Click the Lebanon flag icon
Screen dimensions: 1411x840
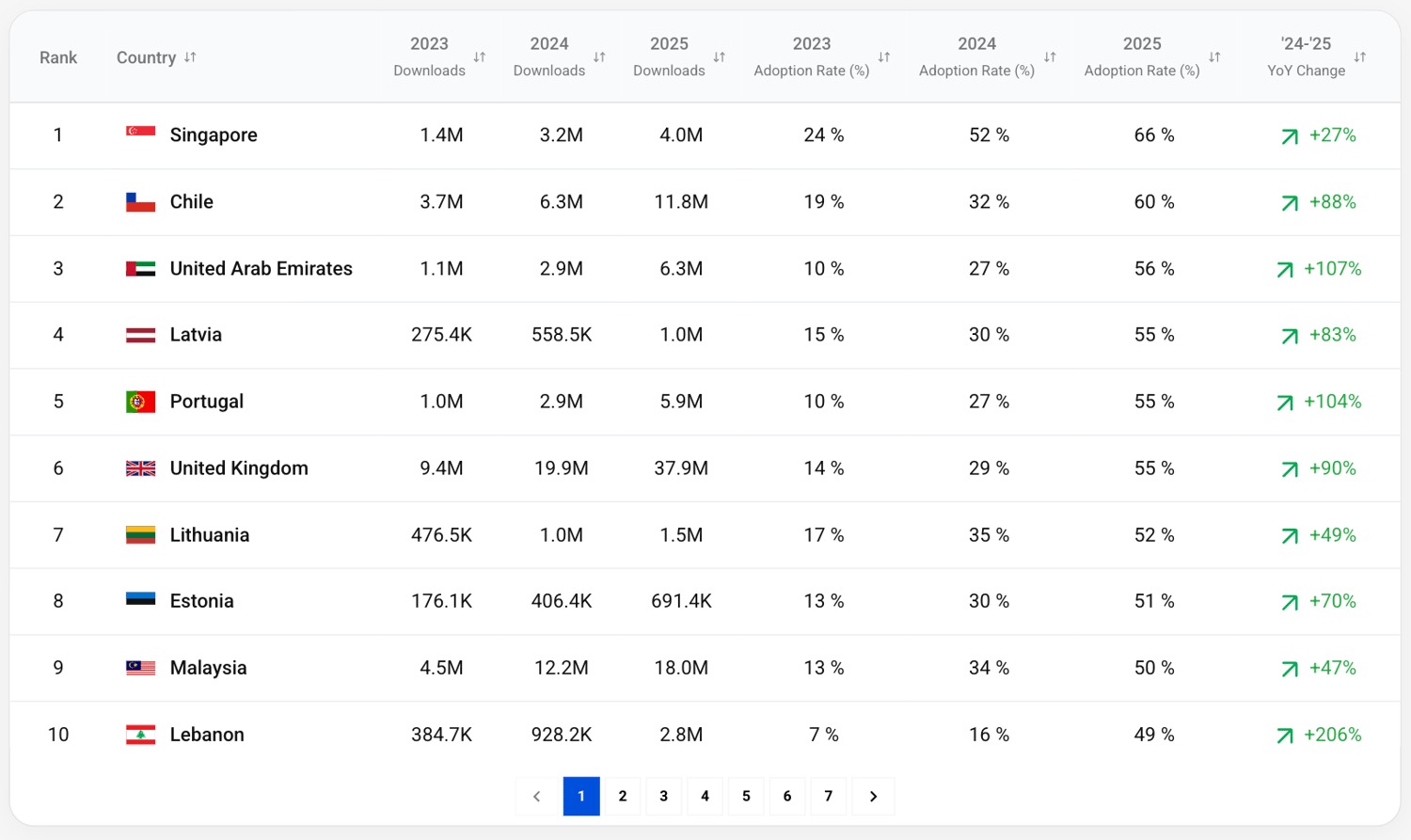click(x=140, y=735)
